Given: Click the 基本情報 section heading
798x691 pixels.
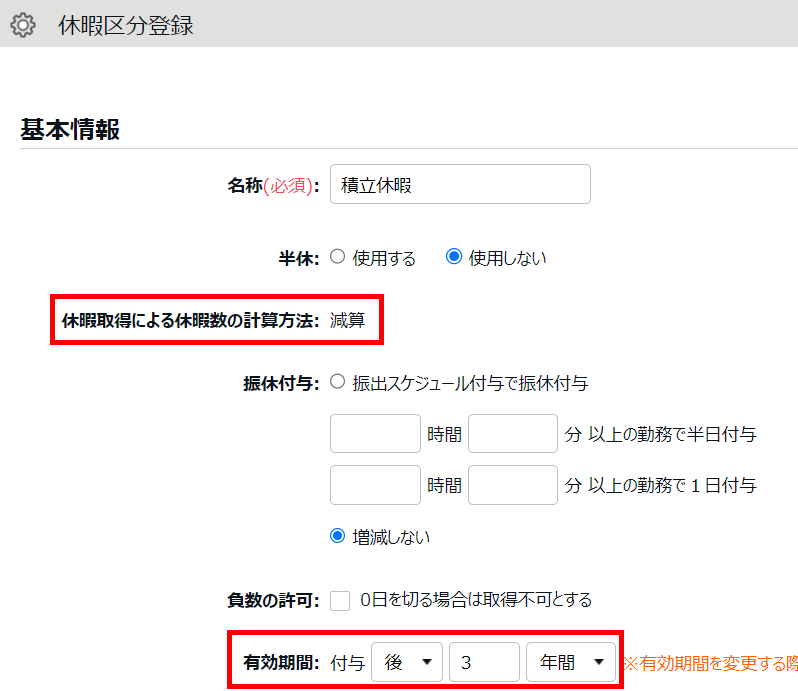Looking at the screenshot, I should pos(70,130).
